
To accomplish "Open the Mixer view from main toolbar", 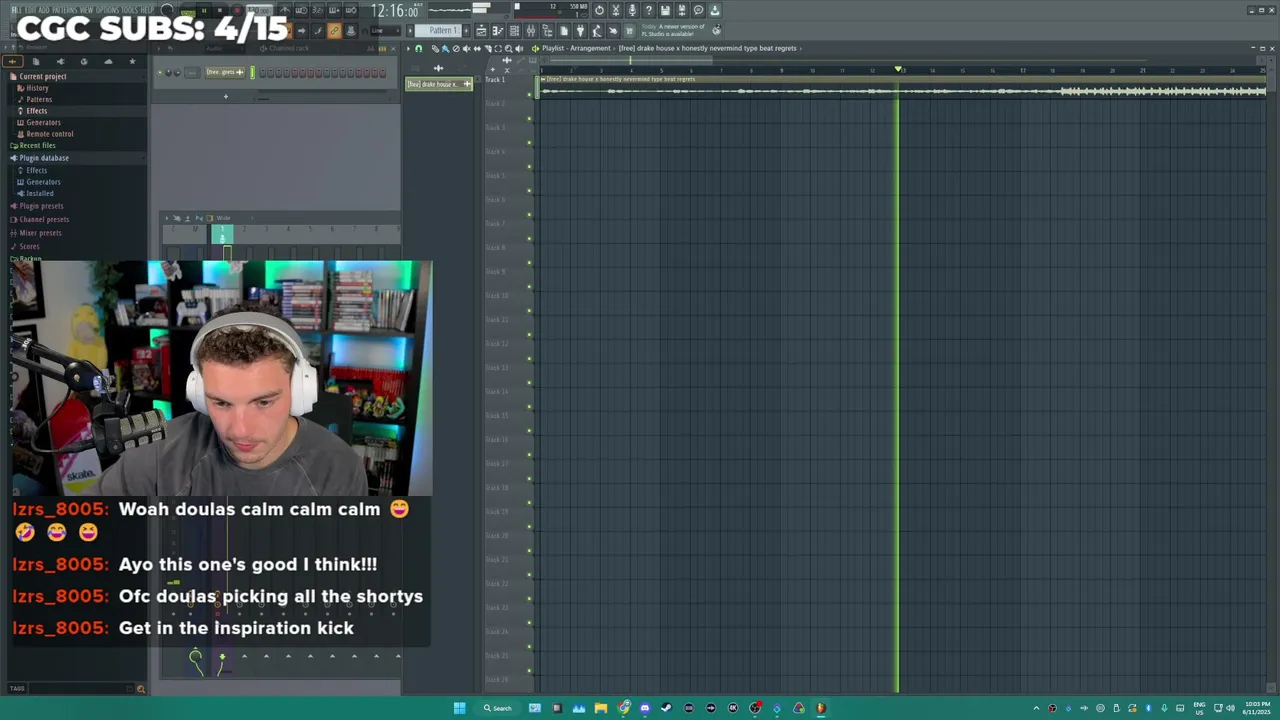I will pos(530,31).
